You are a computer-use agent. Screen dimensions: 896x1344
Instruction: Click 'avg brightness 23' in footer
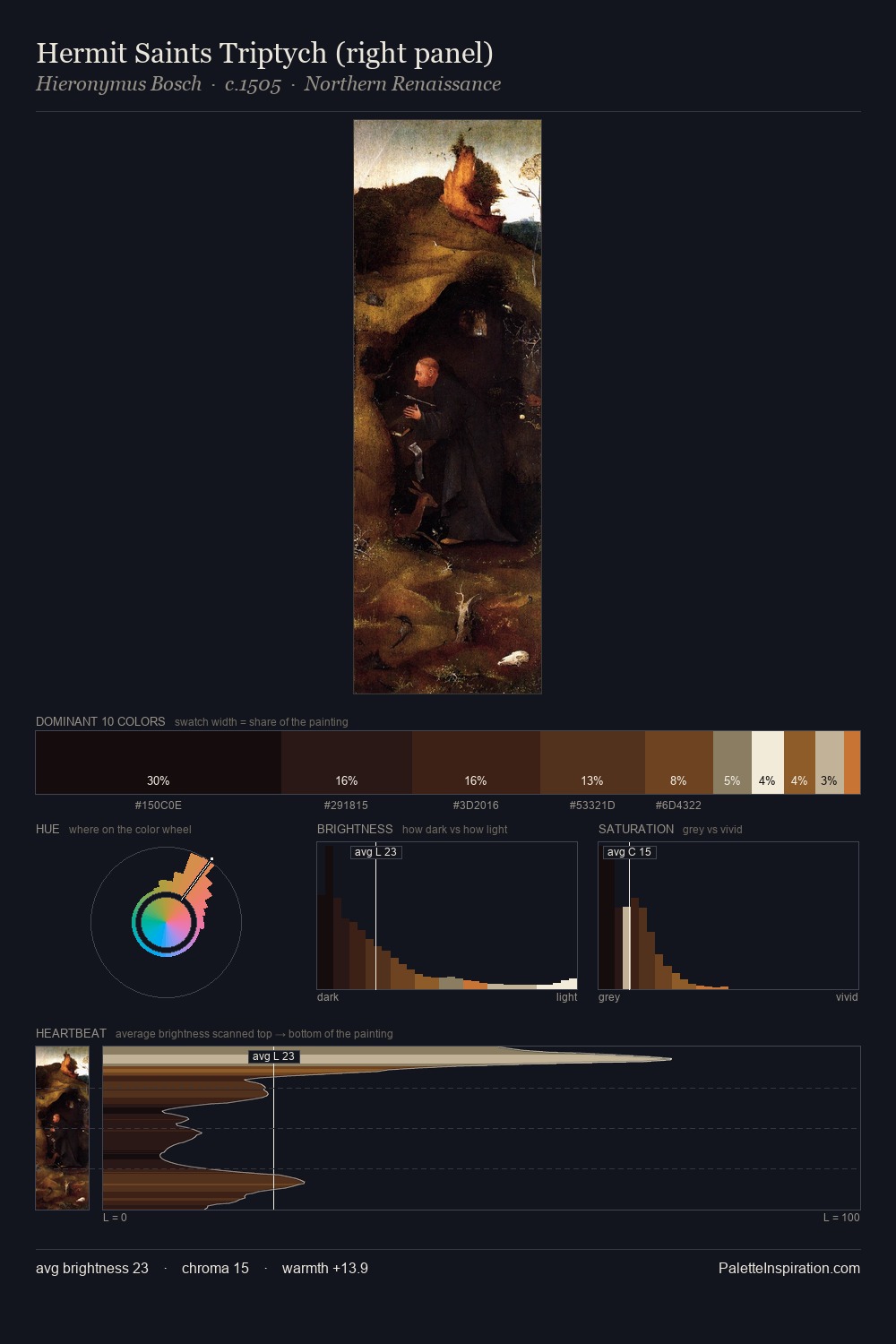tap(92, 1269)
